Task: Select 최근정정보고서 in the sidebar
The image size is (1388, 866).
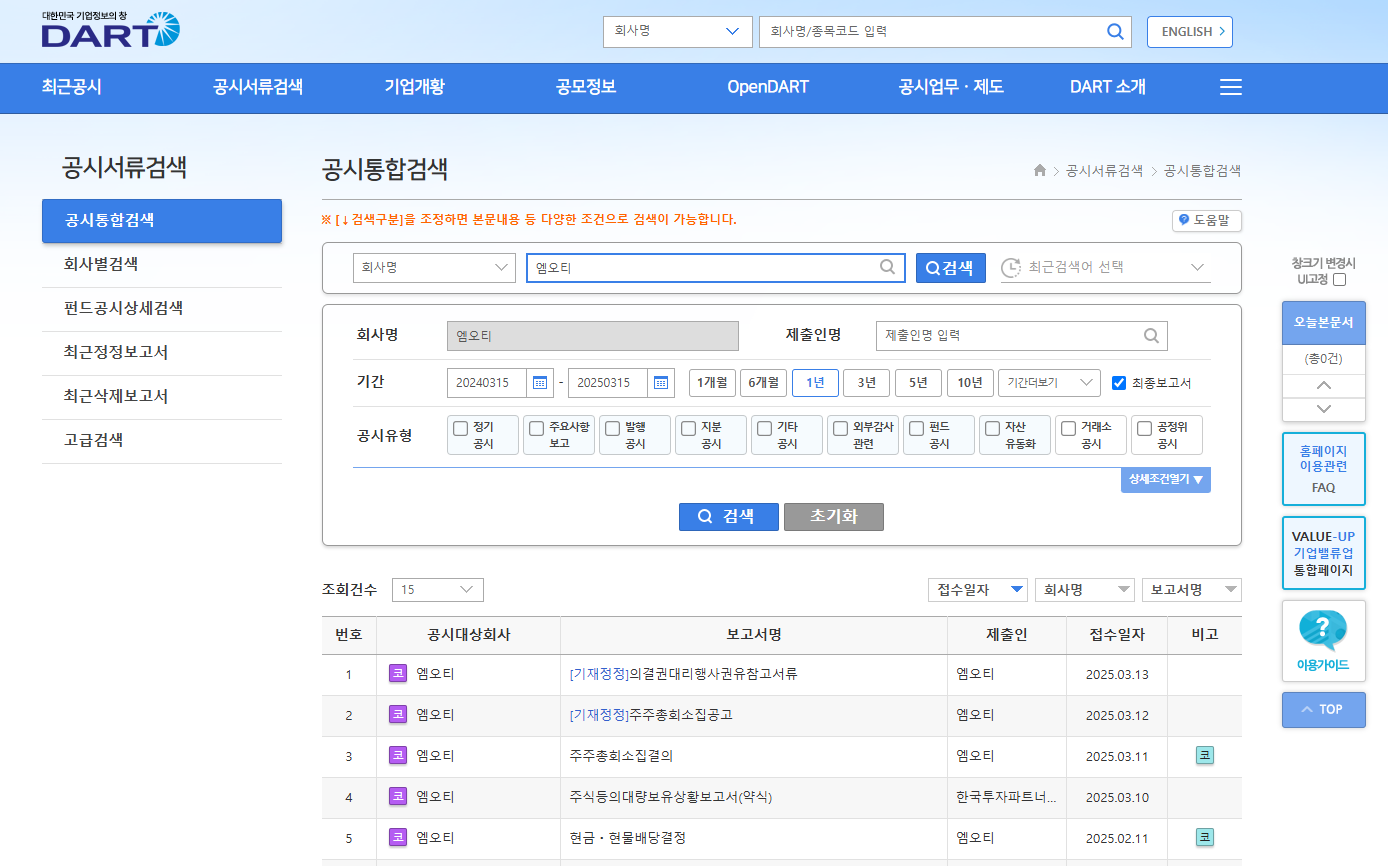Action: tap(162, 353)
